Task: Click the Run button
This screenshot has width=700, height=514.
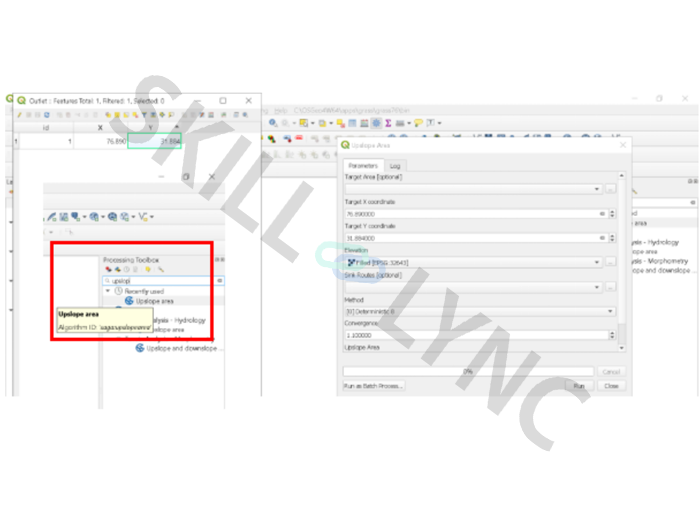Action: tap(579, 386)
